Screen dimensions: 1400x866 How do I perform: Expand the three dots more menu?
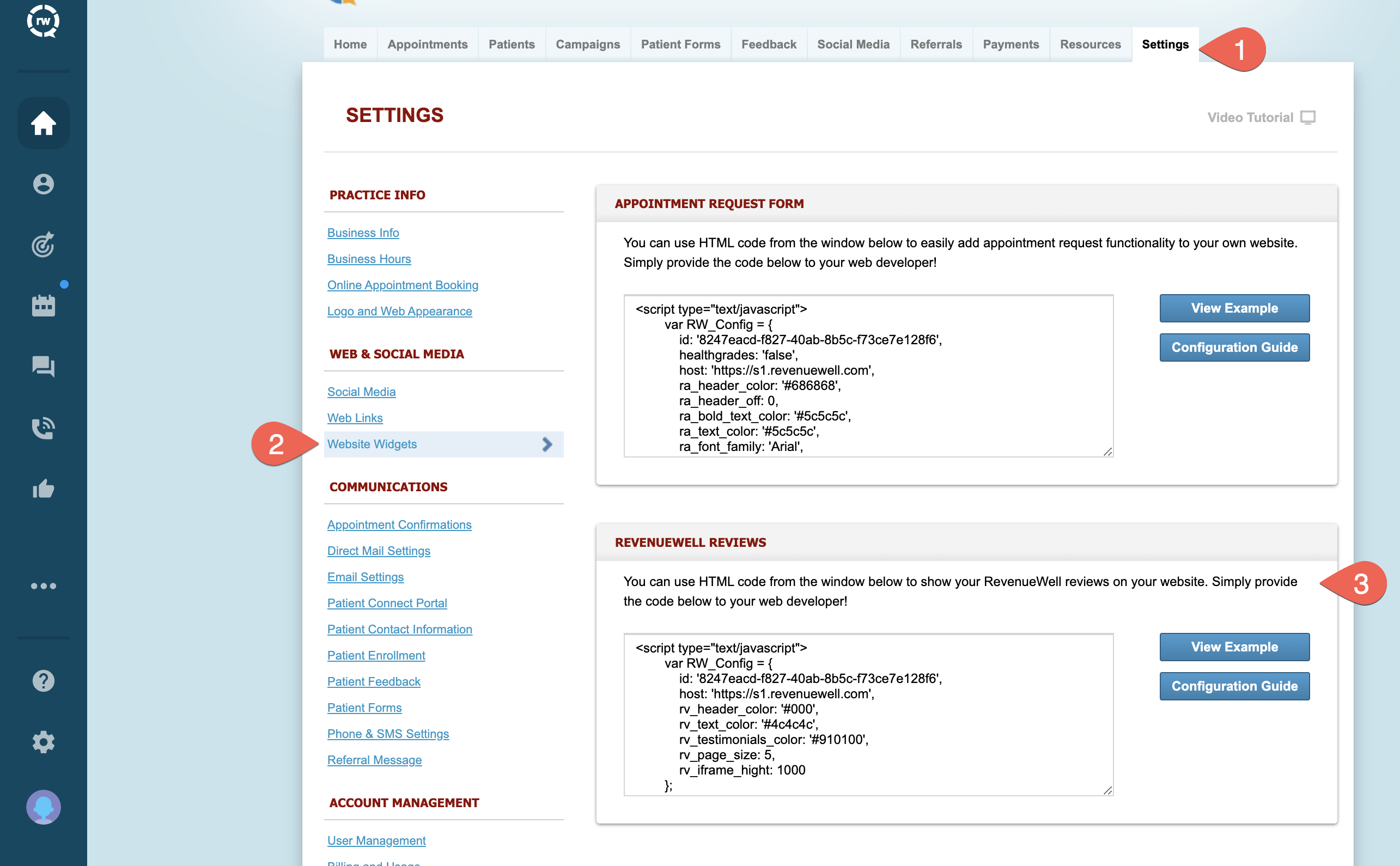(x=43, y=586)
